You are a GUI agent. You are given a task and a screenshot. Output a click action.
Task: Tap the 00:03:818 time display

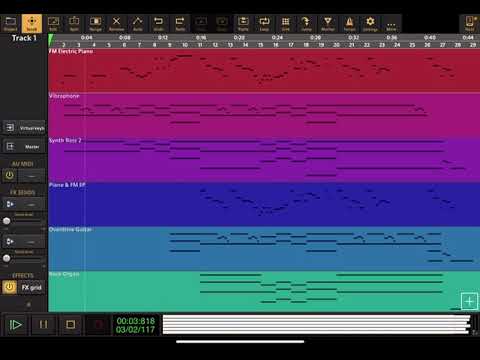[x=136, y=321]
